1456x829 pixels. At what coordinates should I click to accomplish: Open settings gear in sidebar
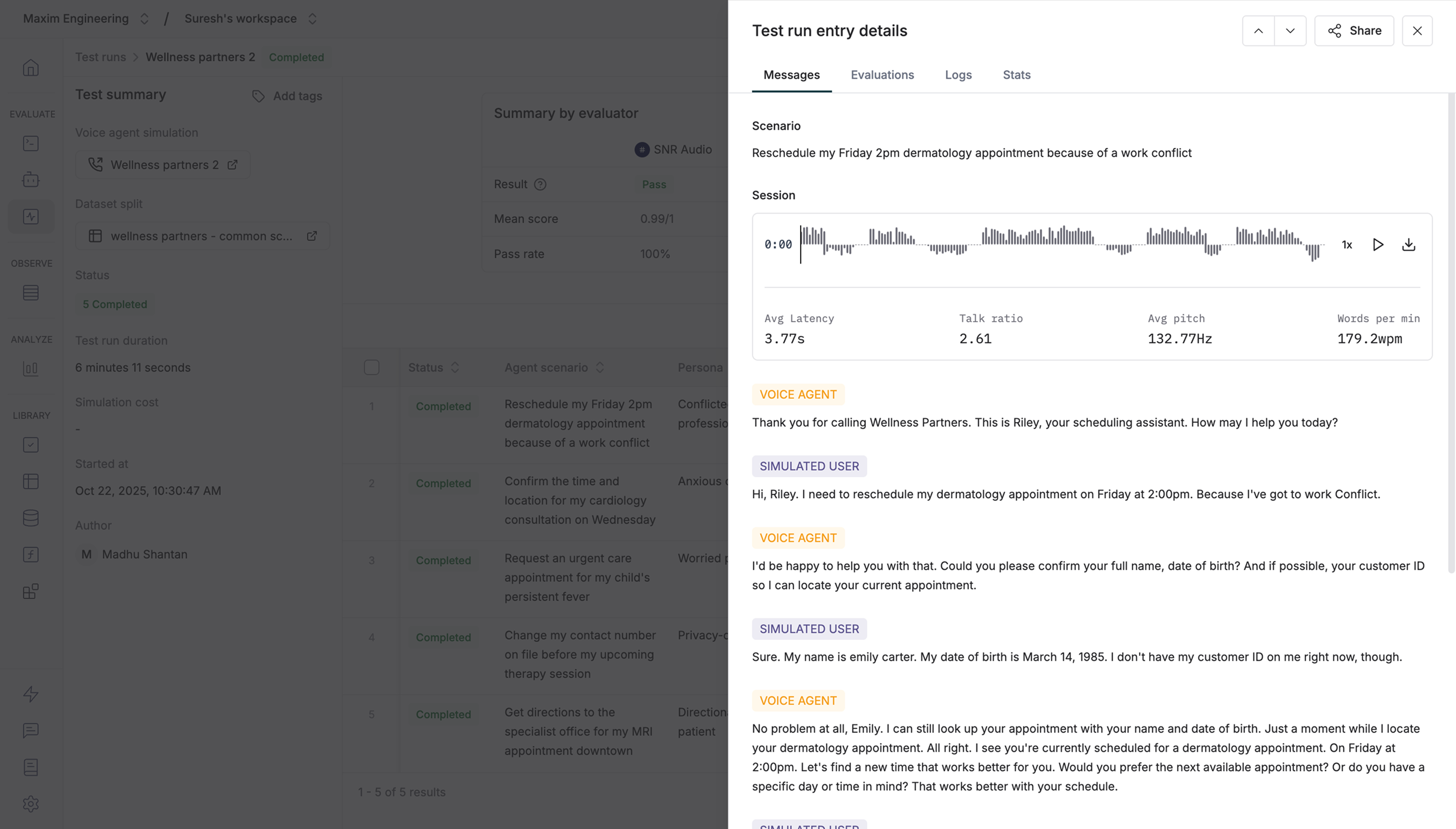click(31, 803)
